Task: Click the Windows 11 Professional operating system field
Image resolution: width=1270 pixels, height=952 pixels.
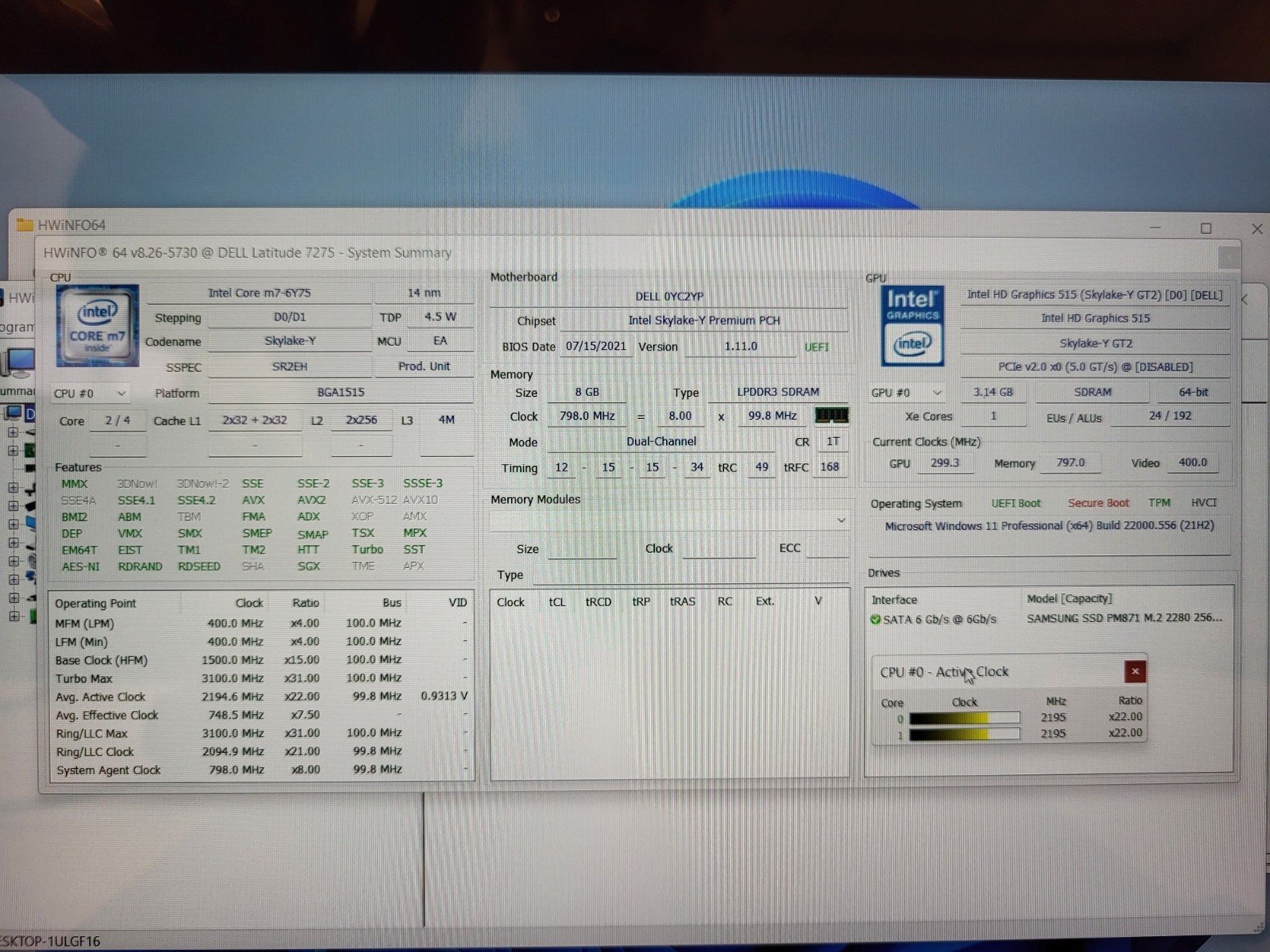Action: point(1049,526)
